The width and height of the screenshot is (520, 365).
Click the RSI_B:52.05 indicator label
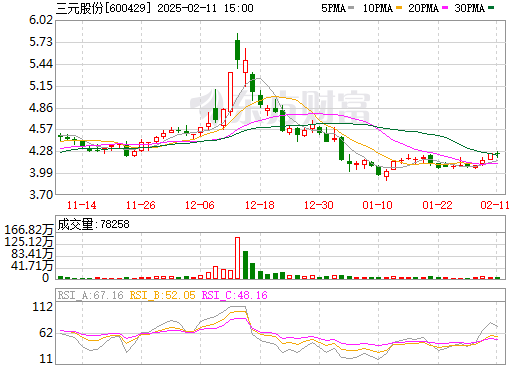pos(162,295)
